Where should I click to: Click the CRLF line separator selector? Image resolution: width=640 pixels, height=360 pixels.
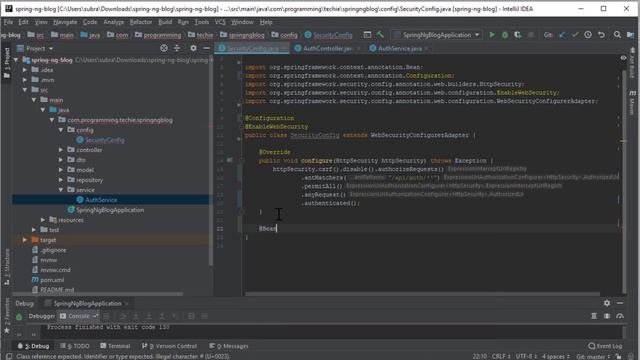pos(501,356)
